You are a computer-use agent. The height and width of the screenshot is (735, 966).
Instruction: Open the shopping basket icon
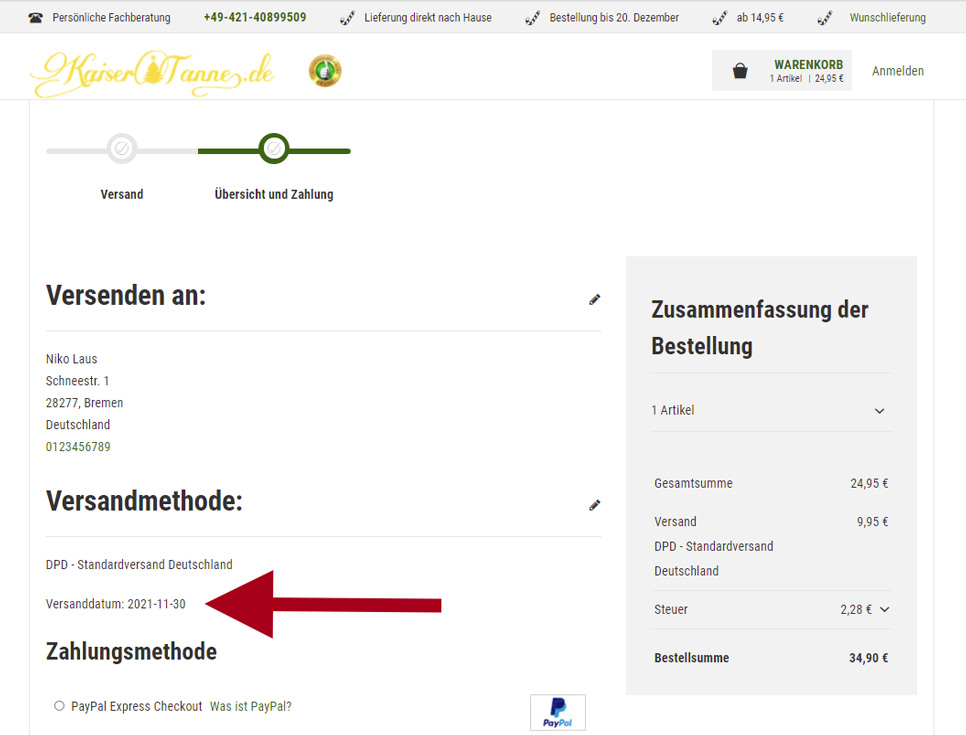click(x=740, y=71)
